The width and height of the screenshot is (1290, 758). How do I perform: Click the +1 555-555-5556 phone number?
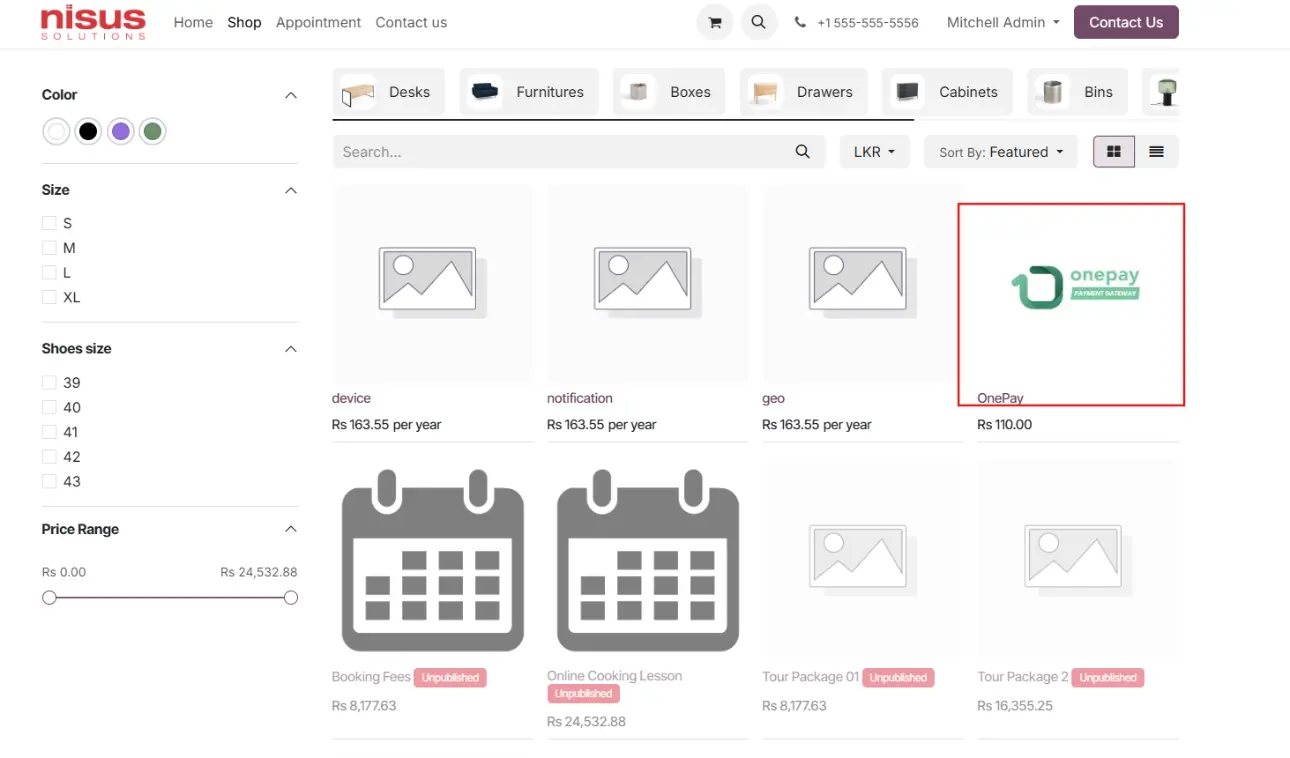867,22
